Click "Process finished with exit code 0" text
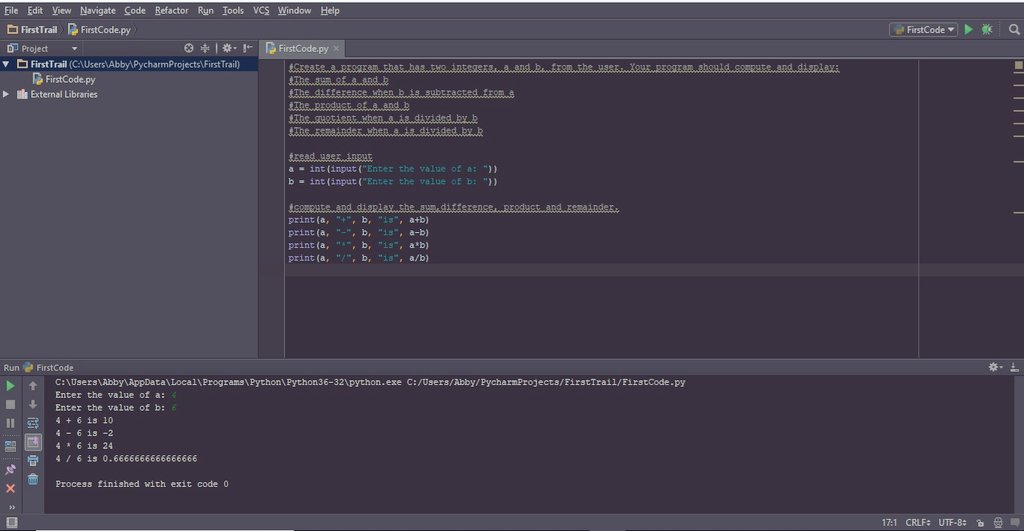1024x531 pixels. [142, 484]
